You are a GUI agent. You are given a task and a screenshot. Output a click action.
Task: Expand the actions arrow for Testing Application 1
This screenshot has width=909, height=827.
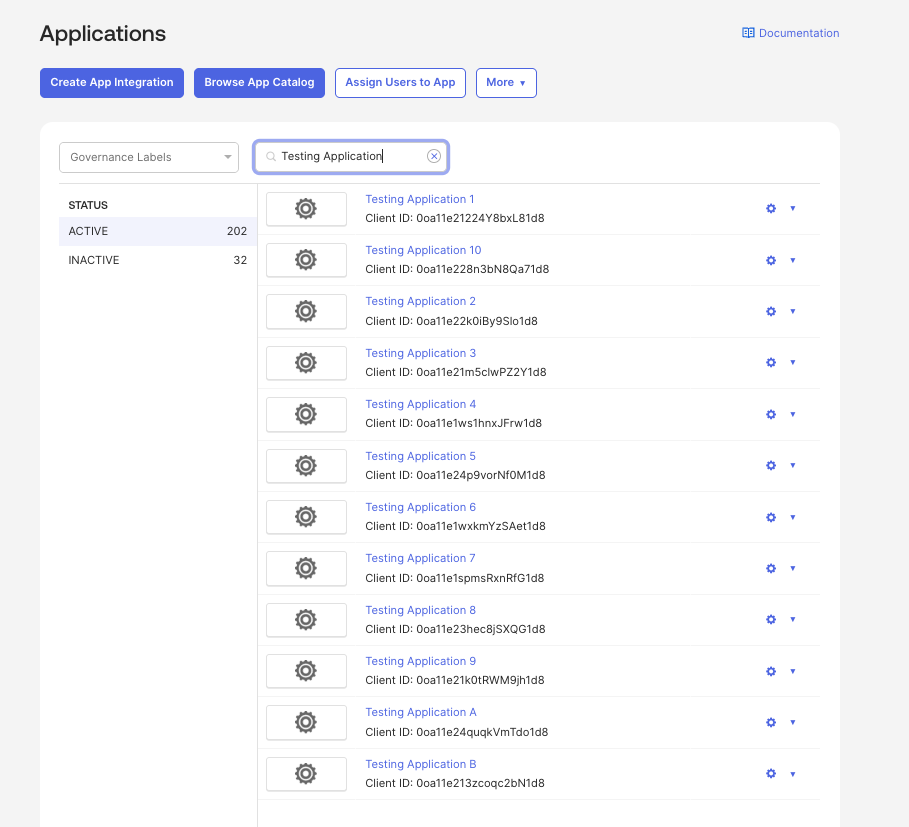[792, 209]
